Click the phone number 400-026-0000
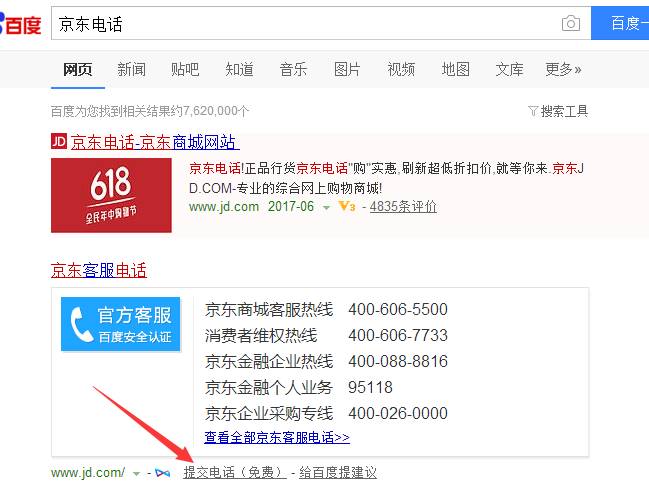 tap(398, 413)
